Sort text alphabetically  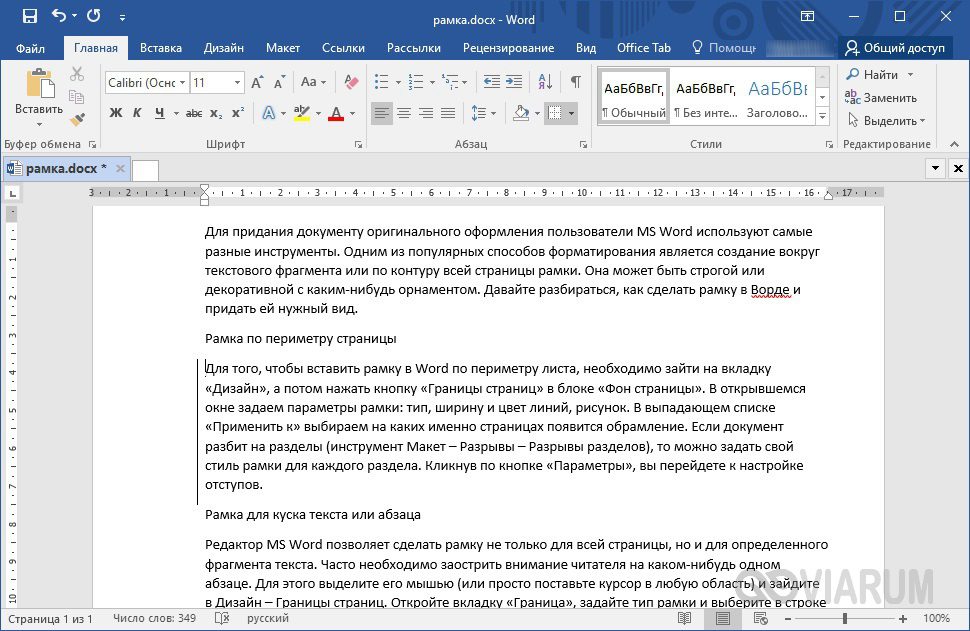point(545,82)
